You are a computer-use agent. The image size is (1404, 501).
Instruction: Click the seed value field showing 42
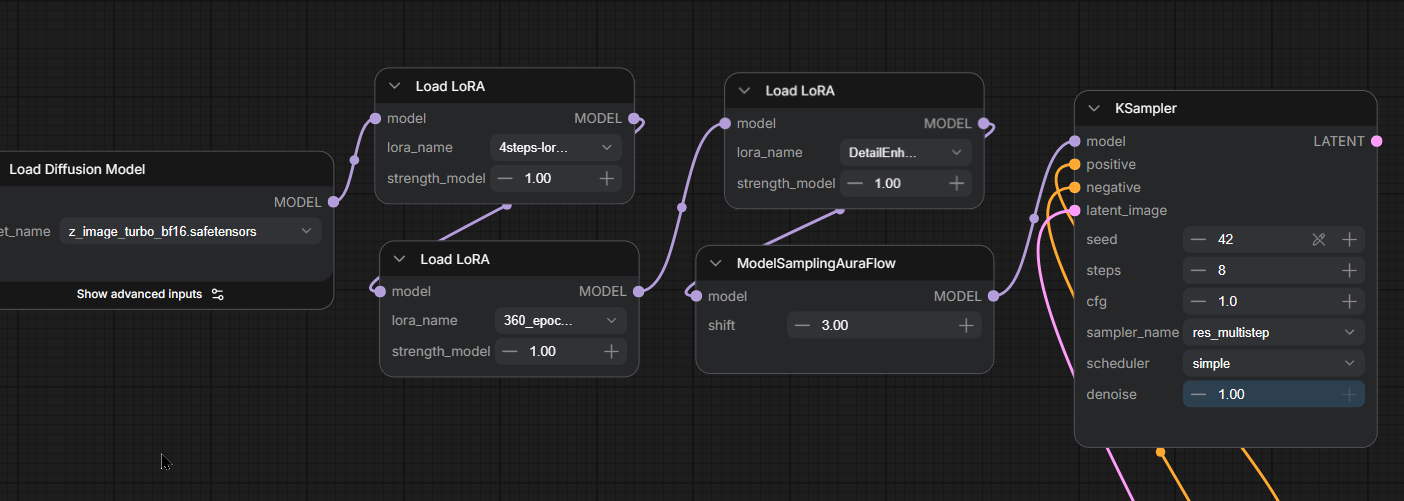pyautogui.click(x=1274, y=239)
